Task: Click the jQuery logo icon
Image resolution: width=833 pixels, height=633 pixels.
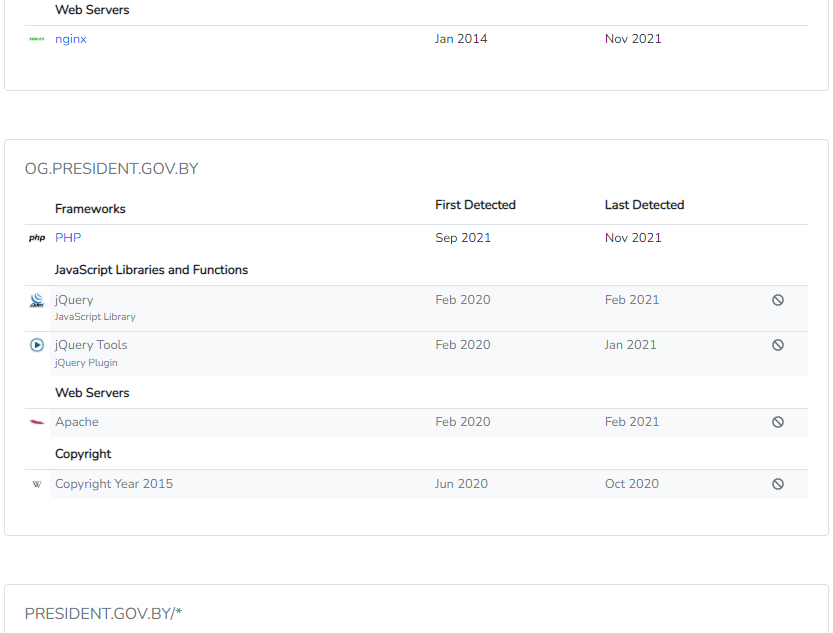Action: [x=37, y=300]
